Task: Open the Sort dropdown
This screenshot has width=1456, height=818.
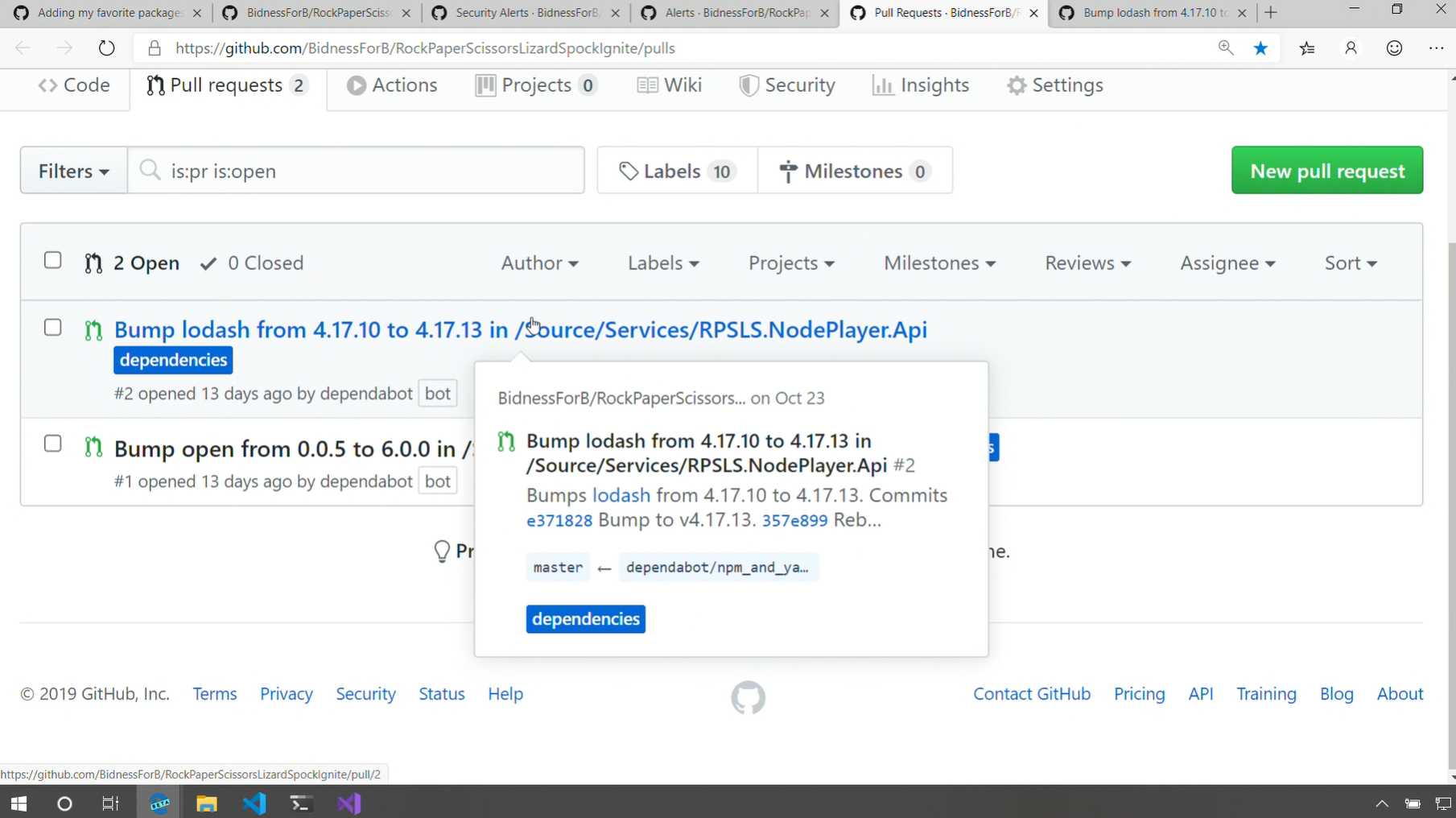Action: [1351, 263]
